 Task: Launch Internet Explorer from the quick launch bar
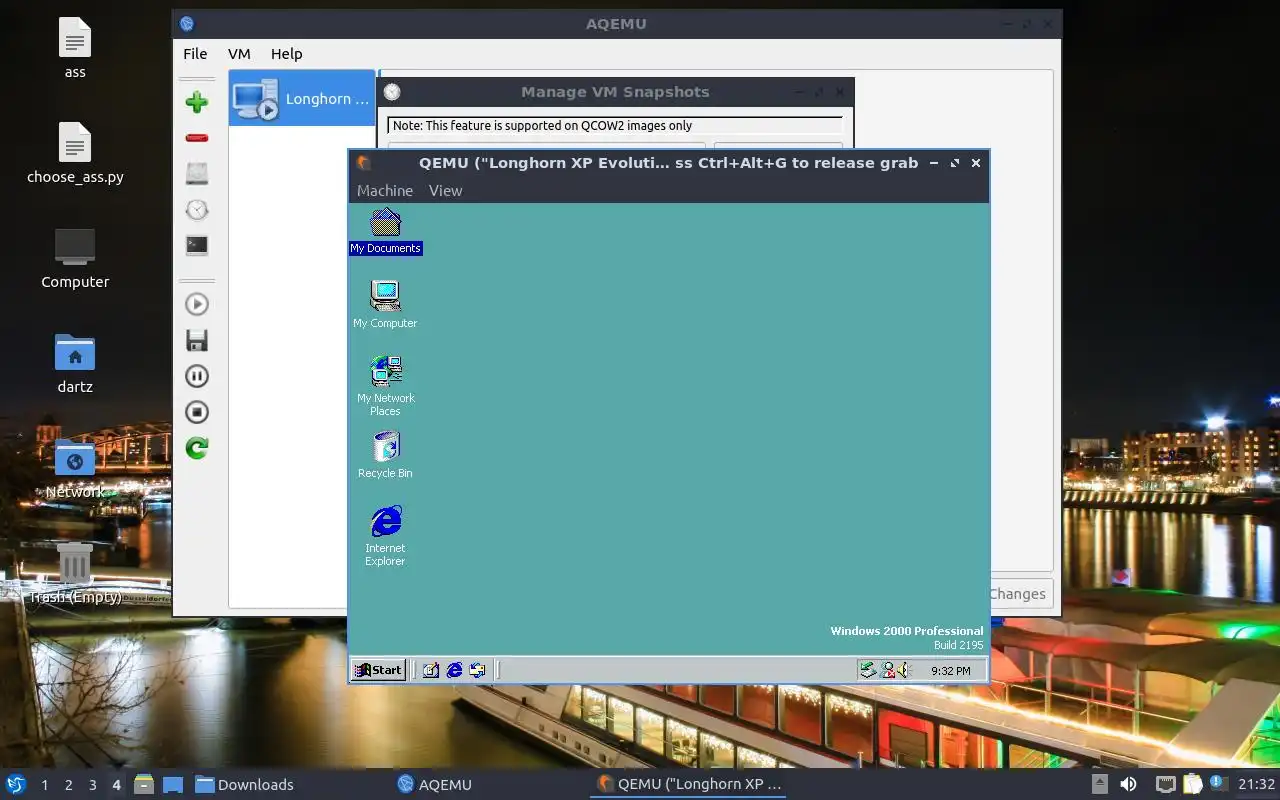click(x=454, y=670)
